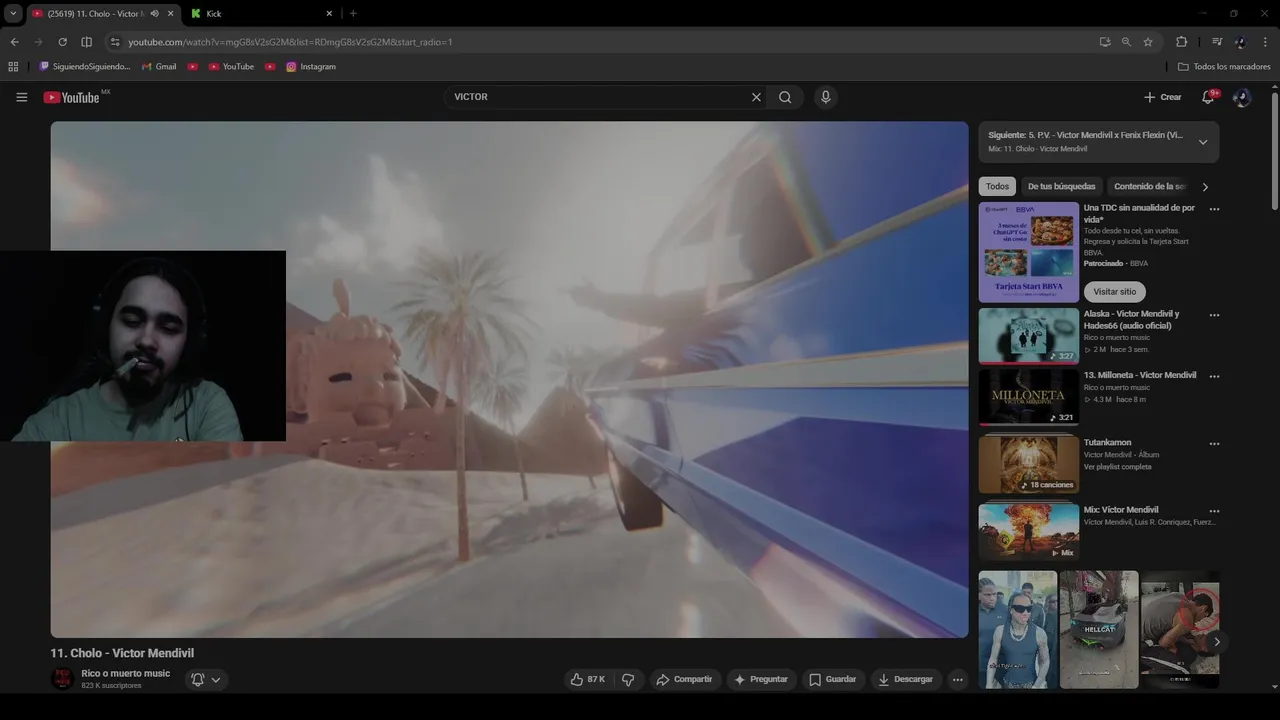Share the video with Compartir
The width and height of the screenshot is (1280, 720).
(x=684, y=679)
